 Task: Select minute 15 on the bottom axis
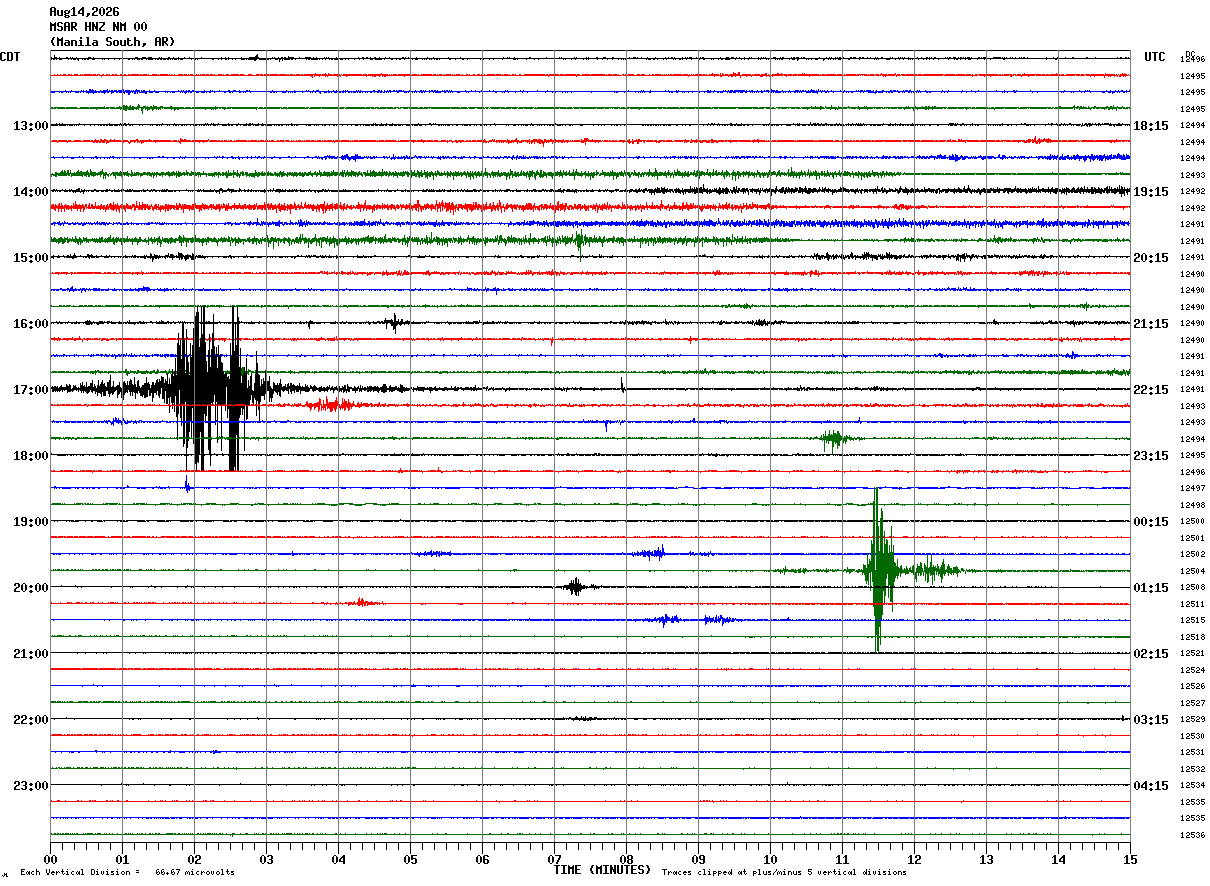[x=1130, y=860]
